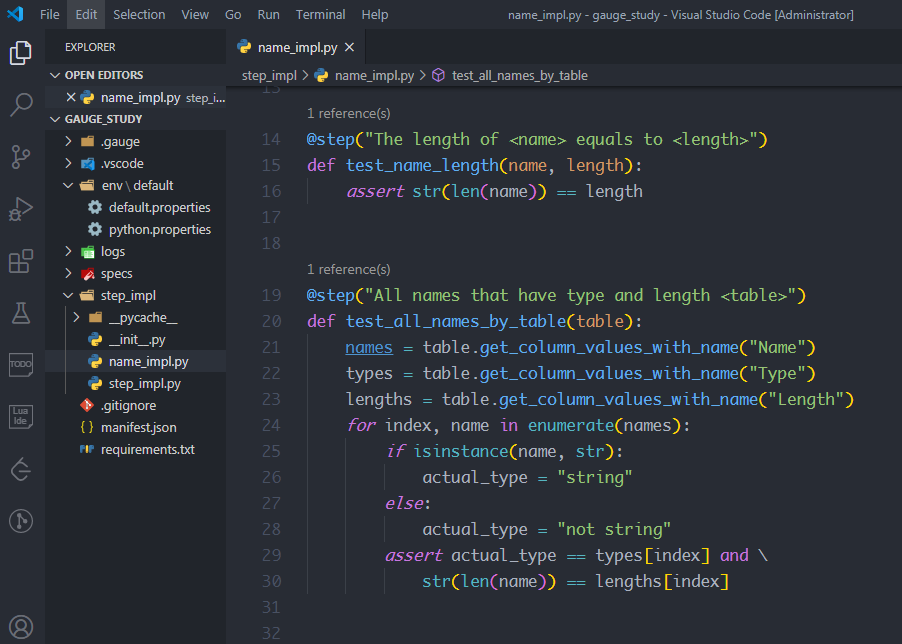
Task: Click line number 24 in gutter
Action: [271, 425]
